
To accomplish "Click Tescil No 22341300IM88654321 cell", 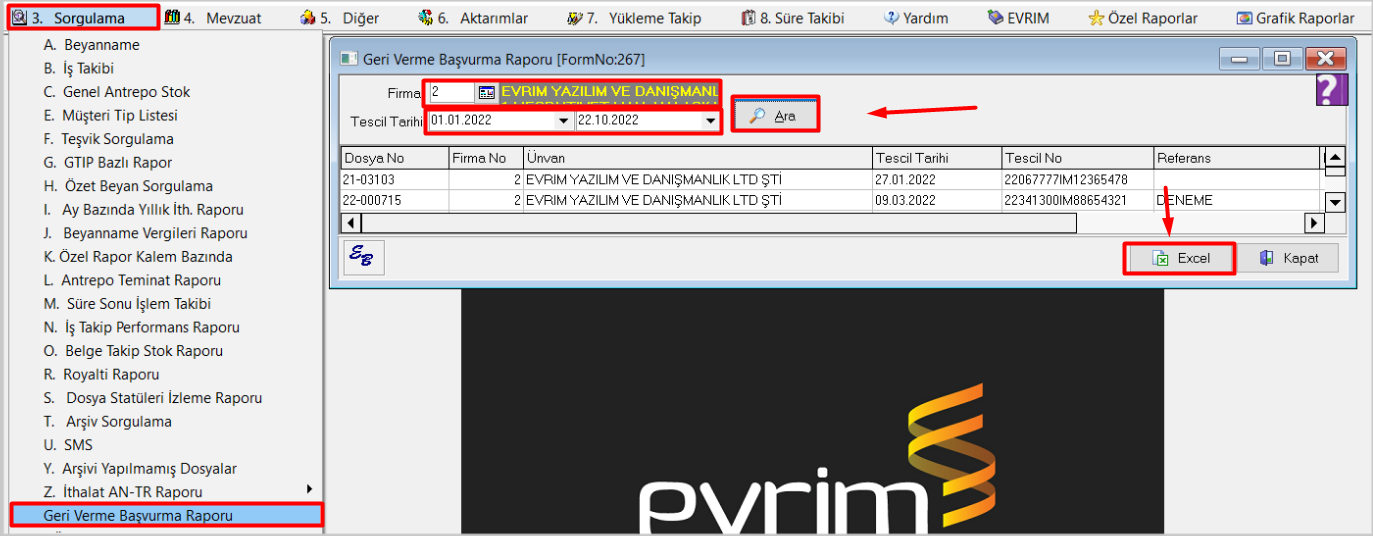I will (1078, 200).
